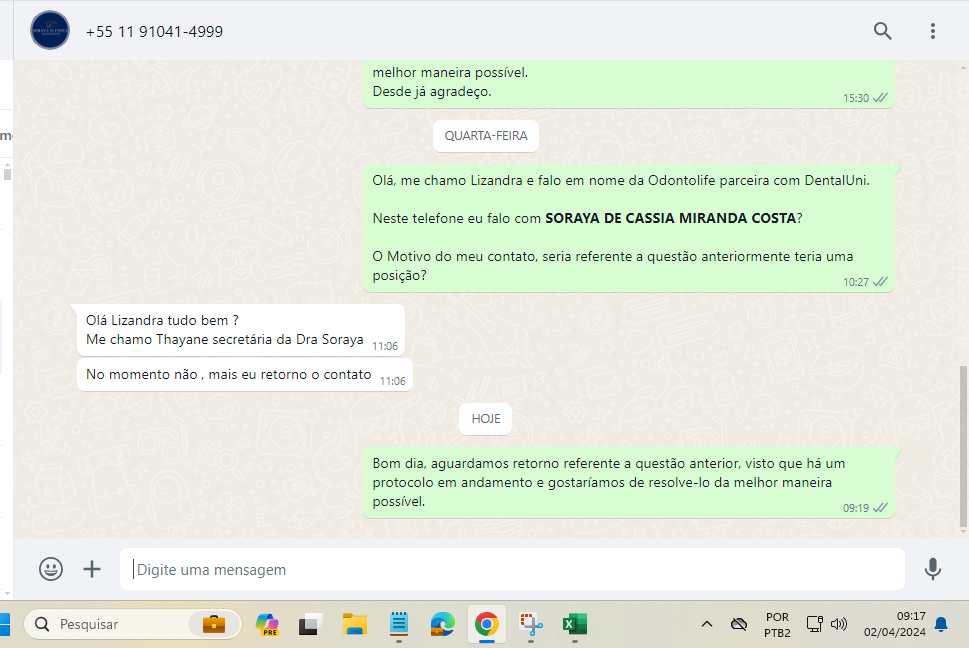Image resolution: width=969 pixels, height=648 pixels.
Task: Click the 09:19 message read receipt
Action: click(880, 508)
